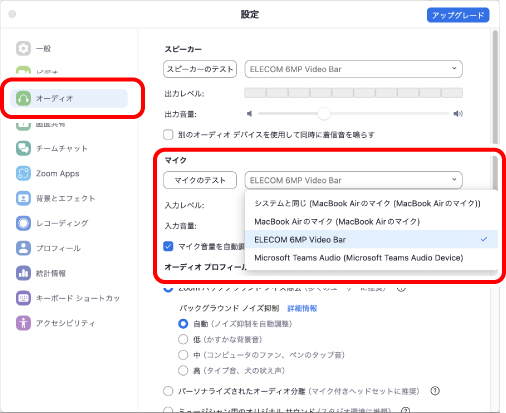Select the オーディオ headphones icon

pyautogui.click(x=23, y=98)
